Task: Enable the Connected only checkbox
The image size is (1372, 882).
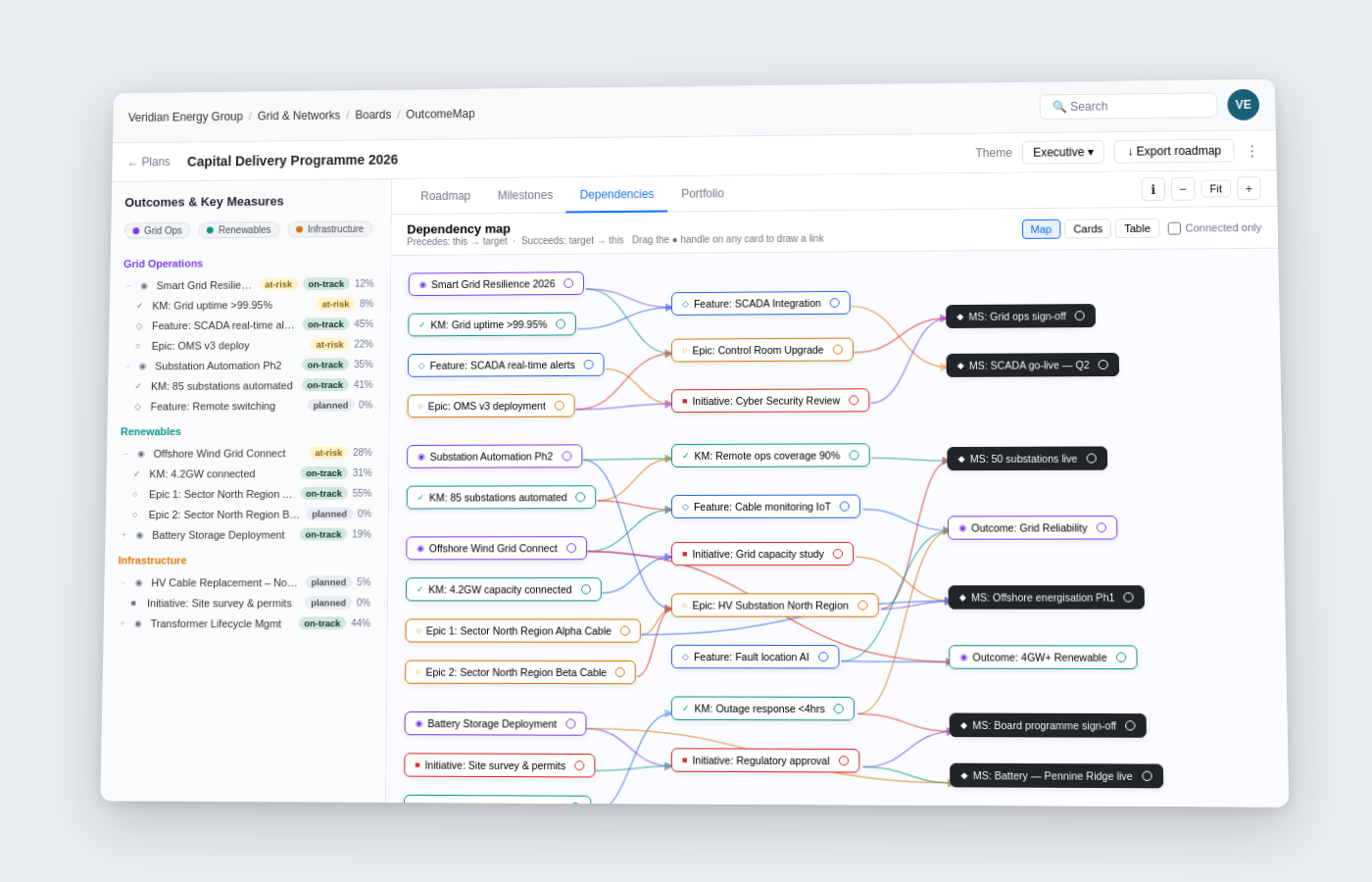Action: 1172,227
